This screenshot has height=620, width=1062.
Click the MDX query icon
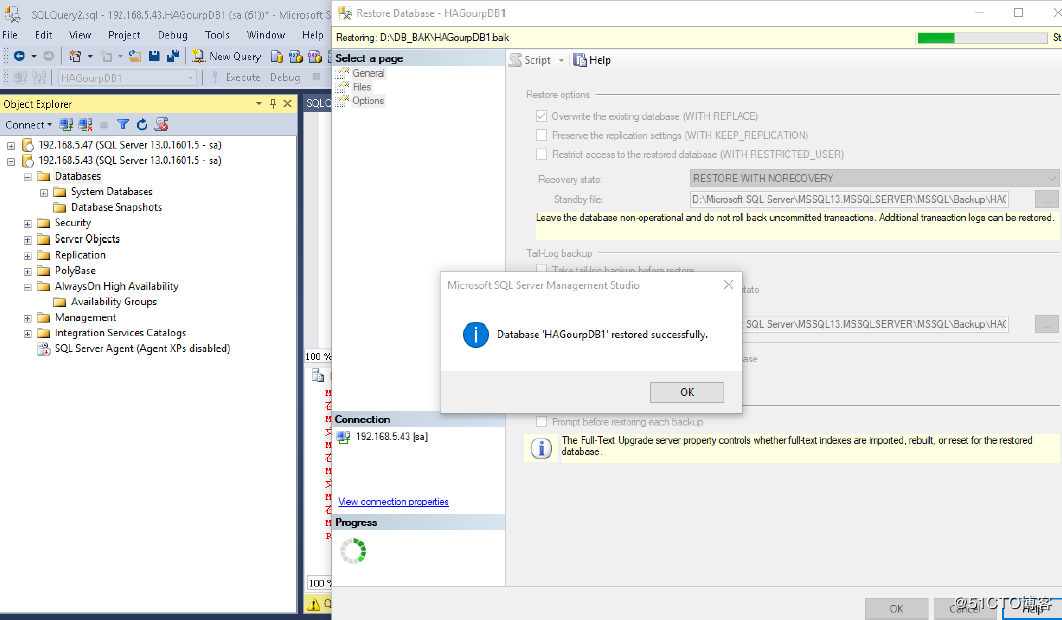pos(295,56)
